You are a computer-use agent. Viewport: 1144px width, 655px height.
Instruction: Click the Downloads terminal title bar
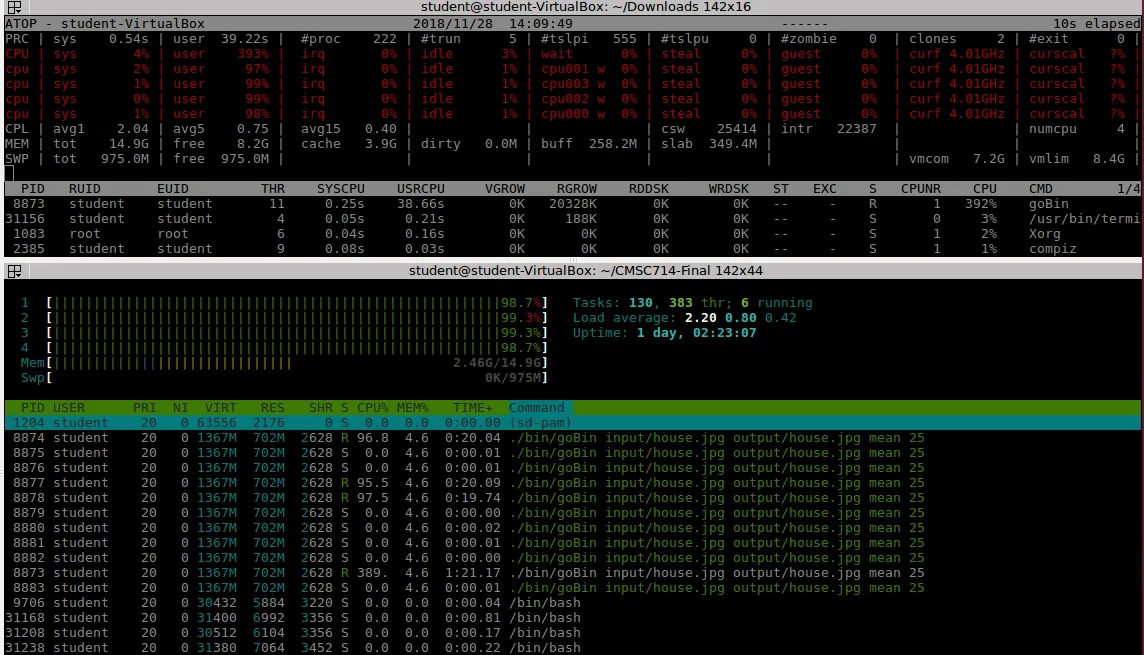point(585,7)
